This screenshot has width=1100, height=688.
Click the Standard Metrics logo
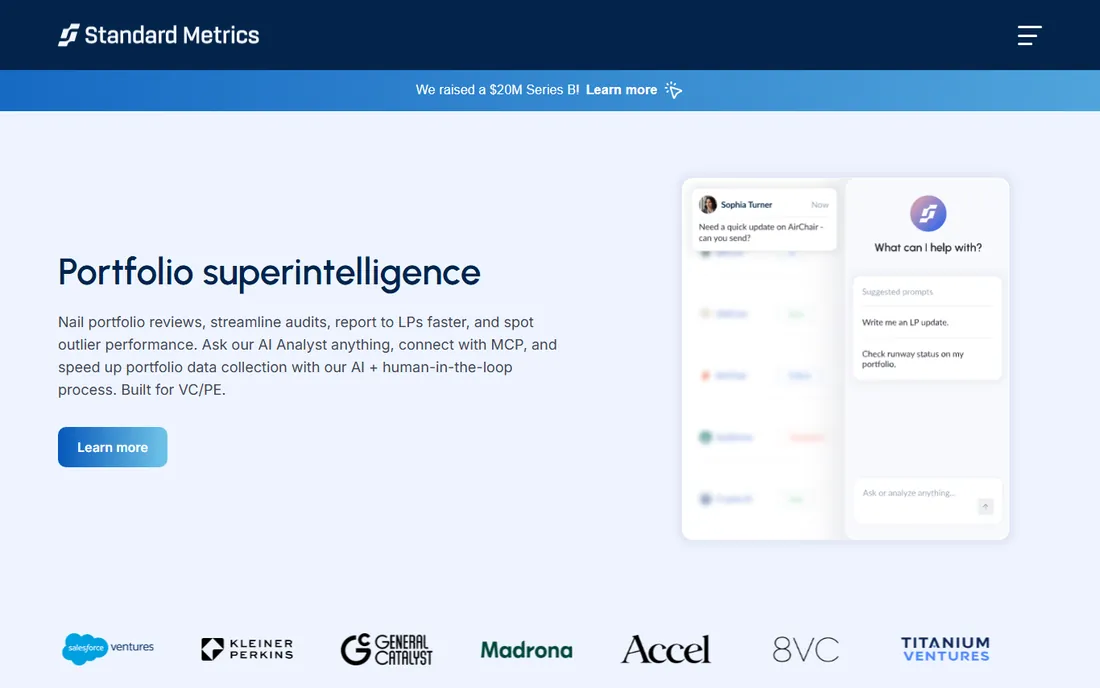click(x=159, y=35)
